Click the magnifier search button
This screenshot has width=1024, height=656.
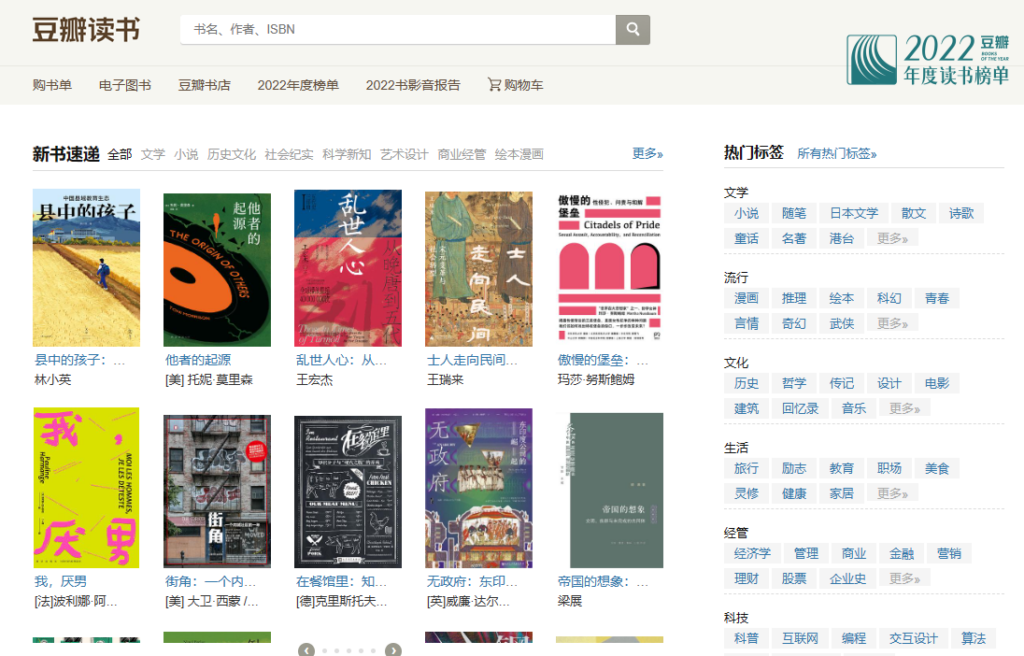pos(632,30)
